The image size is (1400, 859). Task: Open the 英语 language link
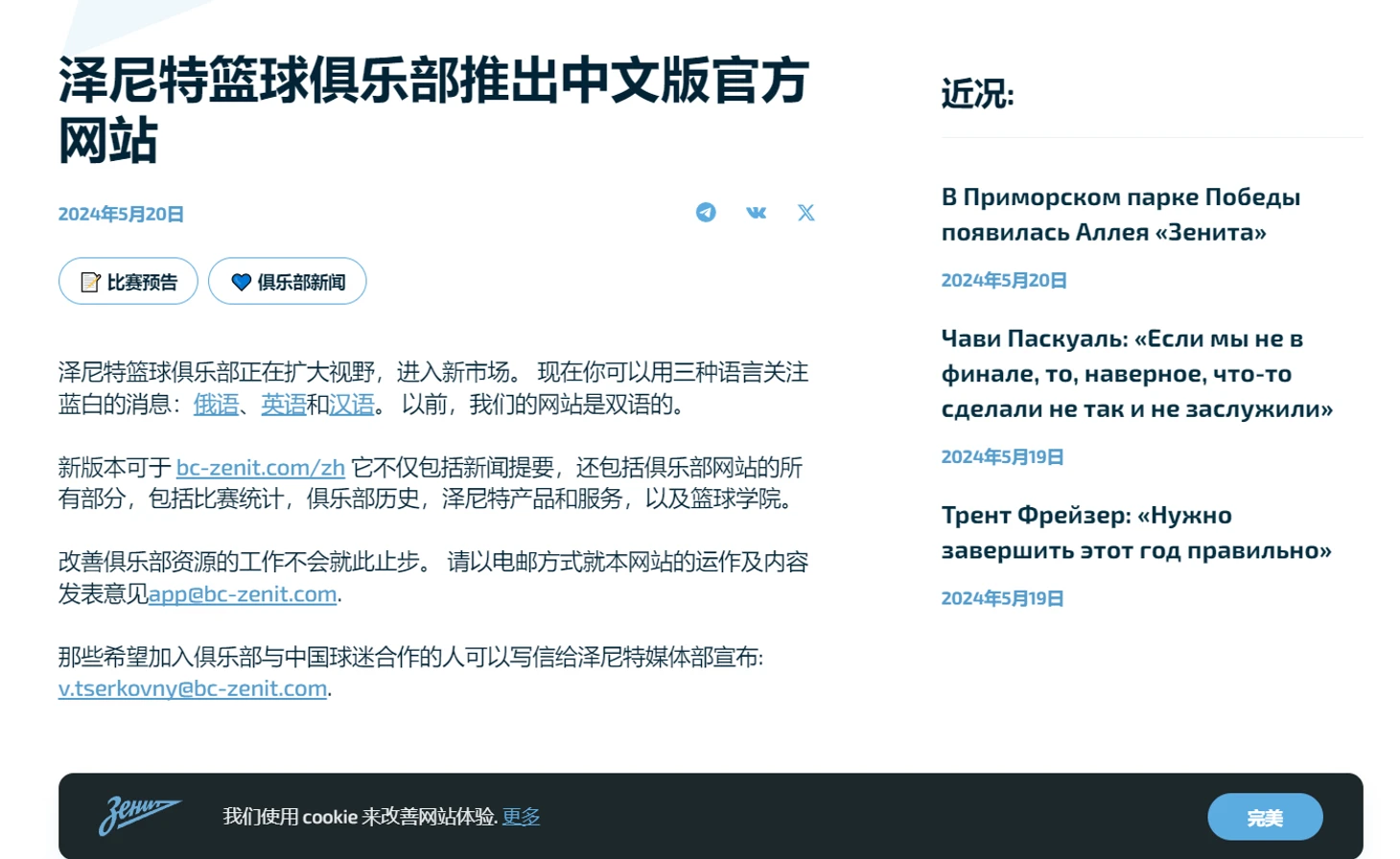click(x=284, y=405)
